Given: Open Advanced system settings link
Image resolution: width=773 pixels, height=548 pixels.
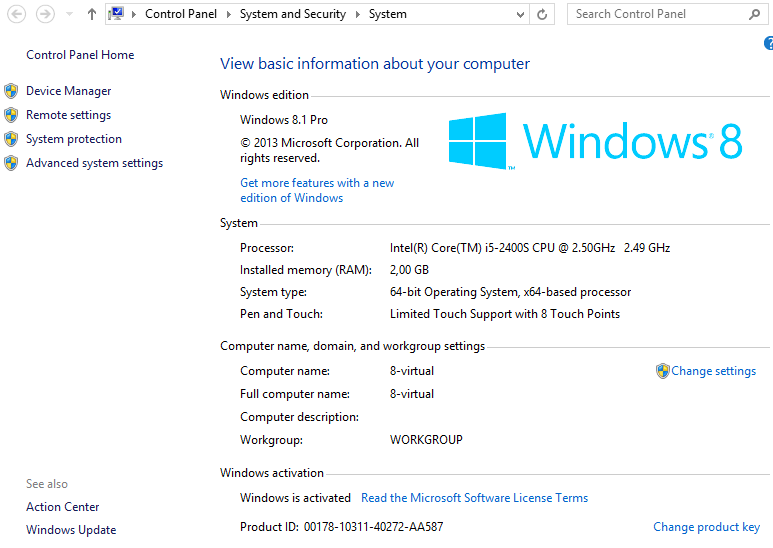Looking at the screenshot, I should [95, 163].
